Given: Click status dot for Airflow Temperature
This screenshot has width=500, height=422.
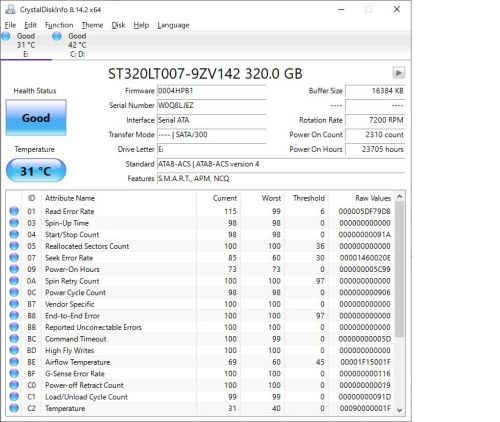Looking at the screenshot, I should (14, 362).
